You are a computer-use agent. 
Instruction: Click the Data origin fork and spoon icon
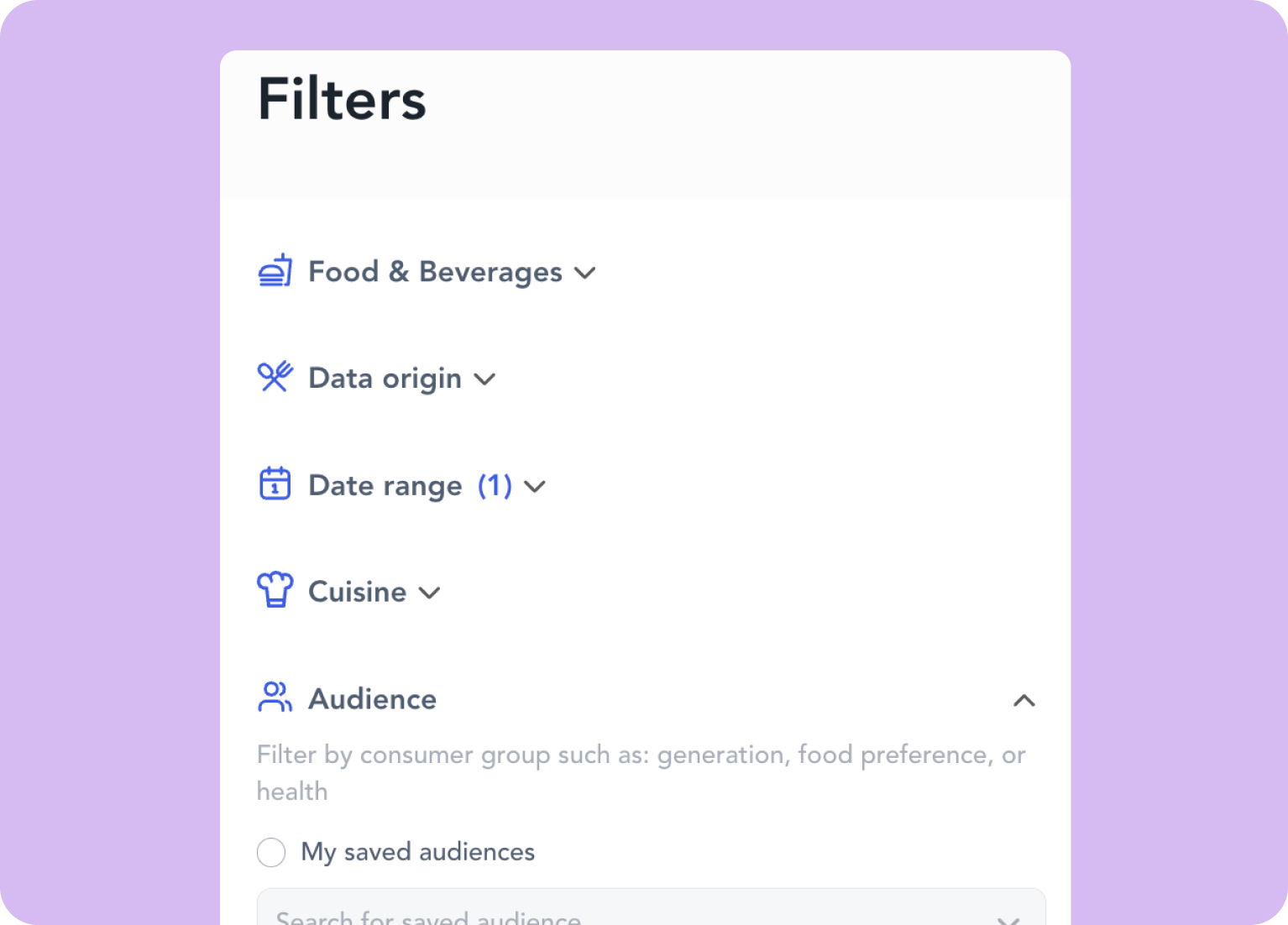274,378
